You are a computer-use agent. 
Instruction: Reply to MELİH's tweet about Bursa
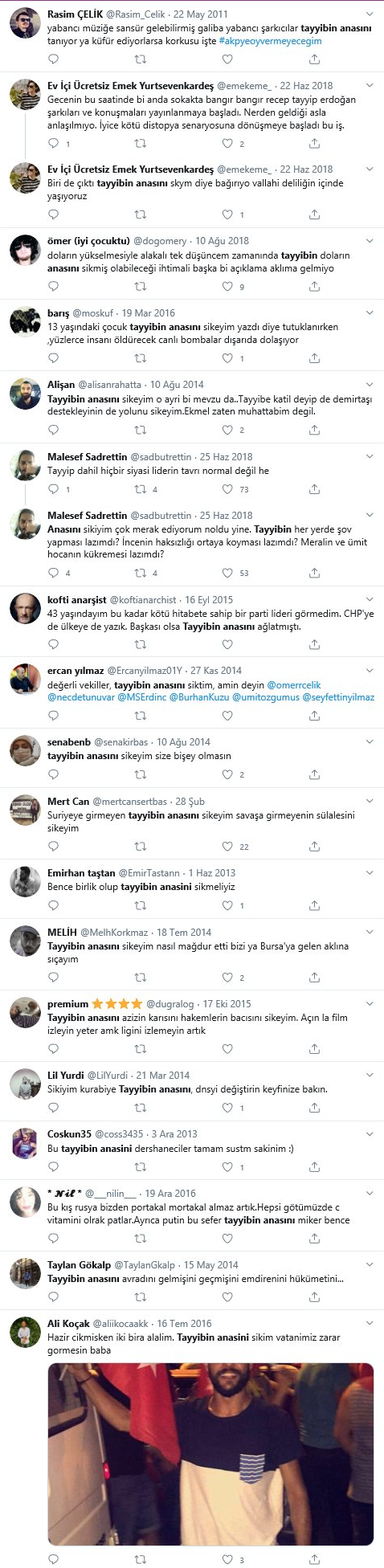pyautogui.click(x=53, y=978)
